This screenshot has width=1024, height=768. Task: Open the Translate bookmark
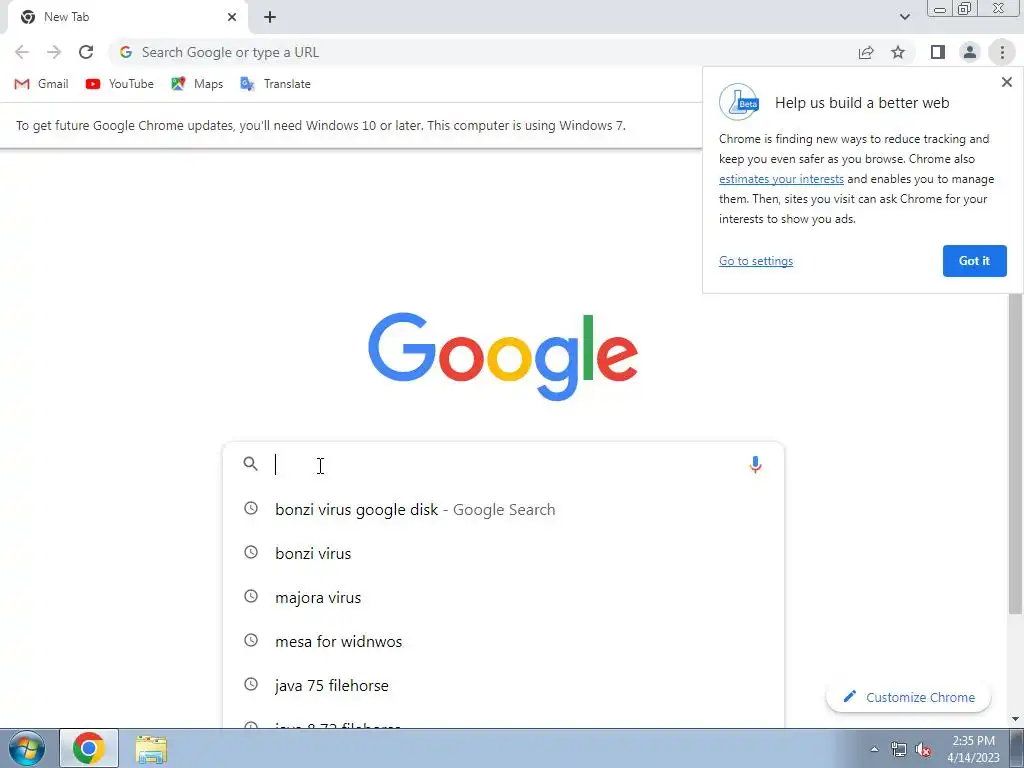tap(276, 84)
